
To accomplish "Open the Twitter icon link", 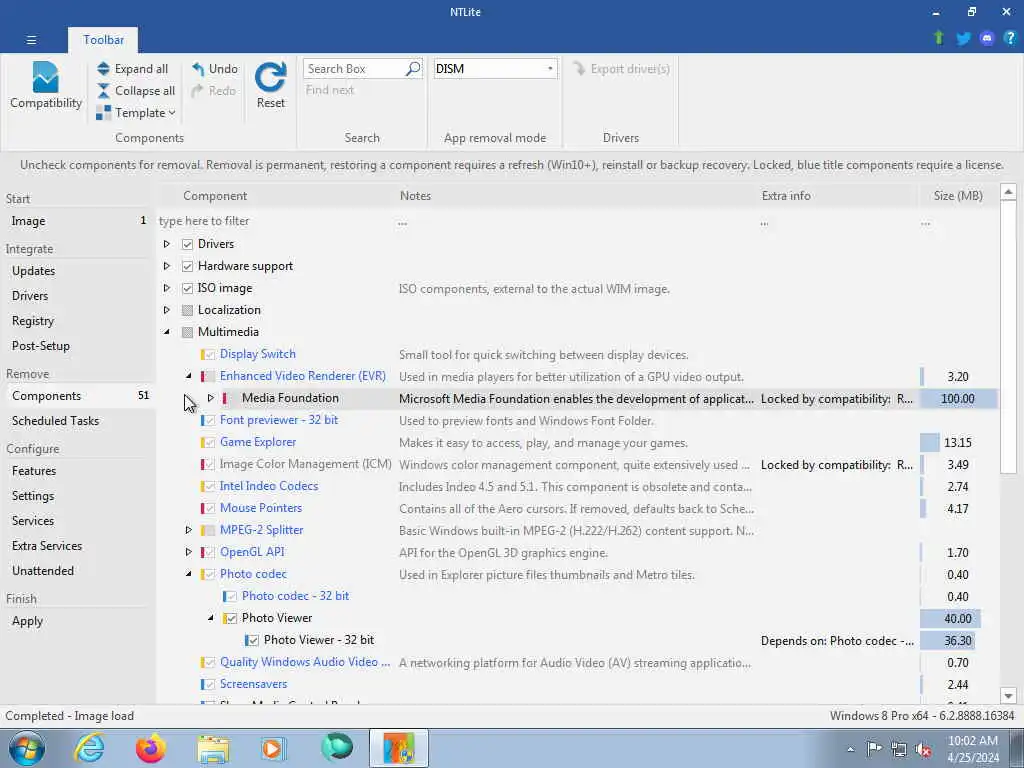I will [963, 39].
